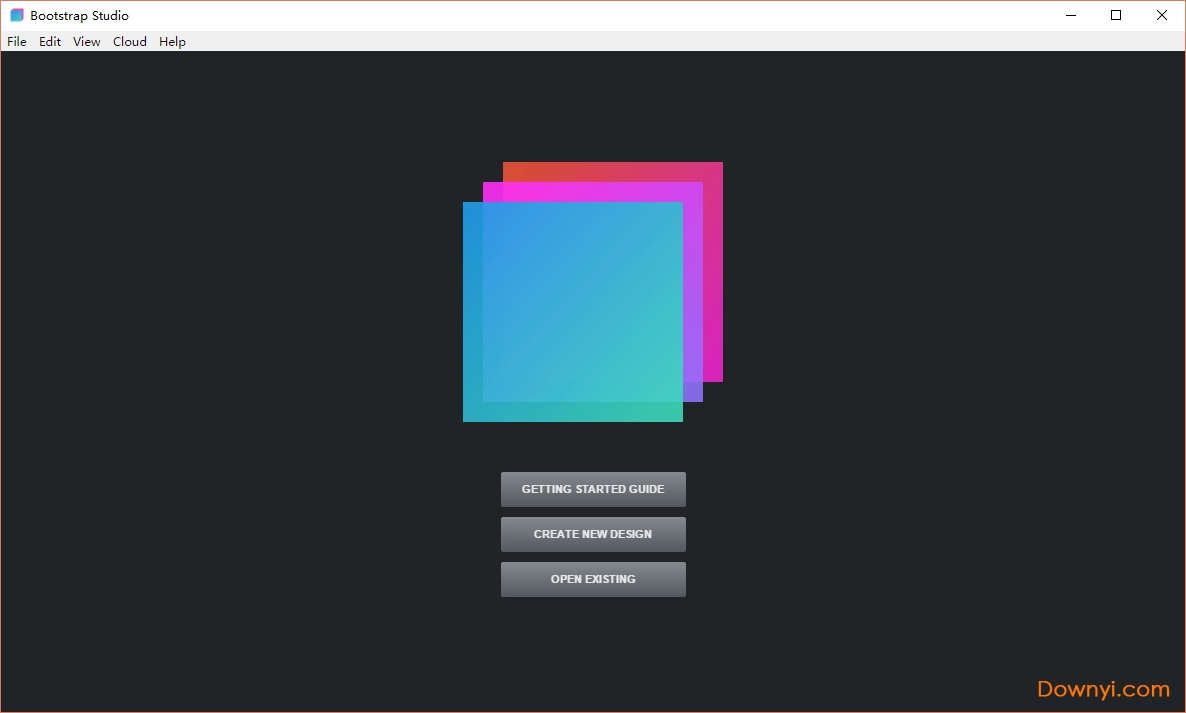This screenshot has width=1186, height=713.
Task: Close the Bootstrap Studio window
Action: point(1162,15)
